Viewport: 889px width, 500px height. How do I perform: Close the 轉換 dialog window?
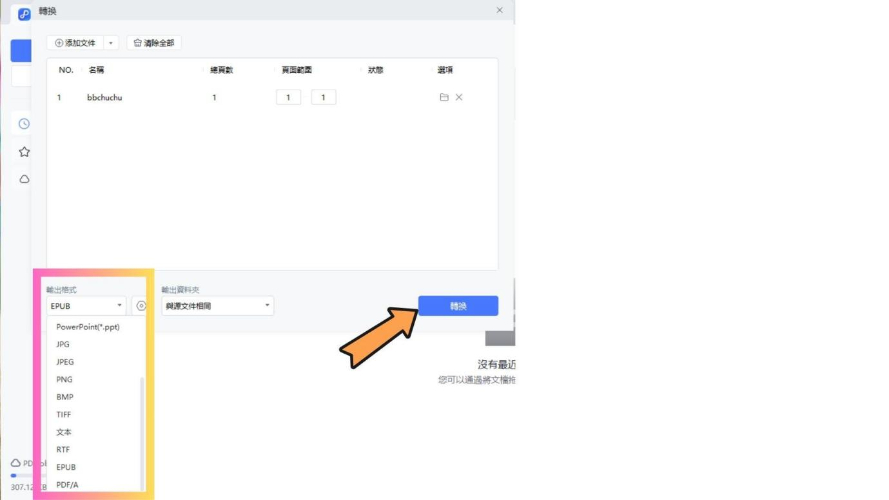[499, 10]
